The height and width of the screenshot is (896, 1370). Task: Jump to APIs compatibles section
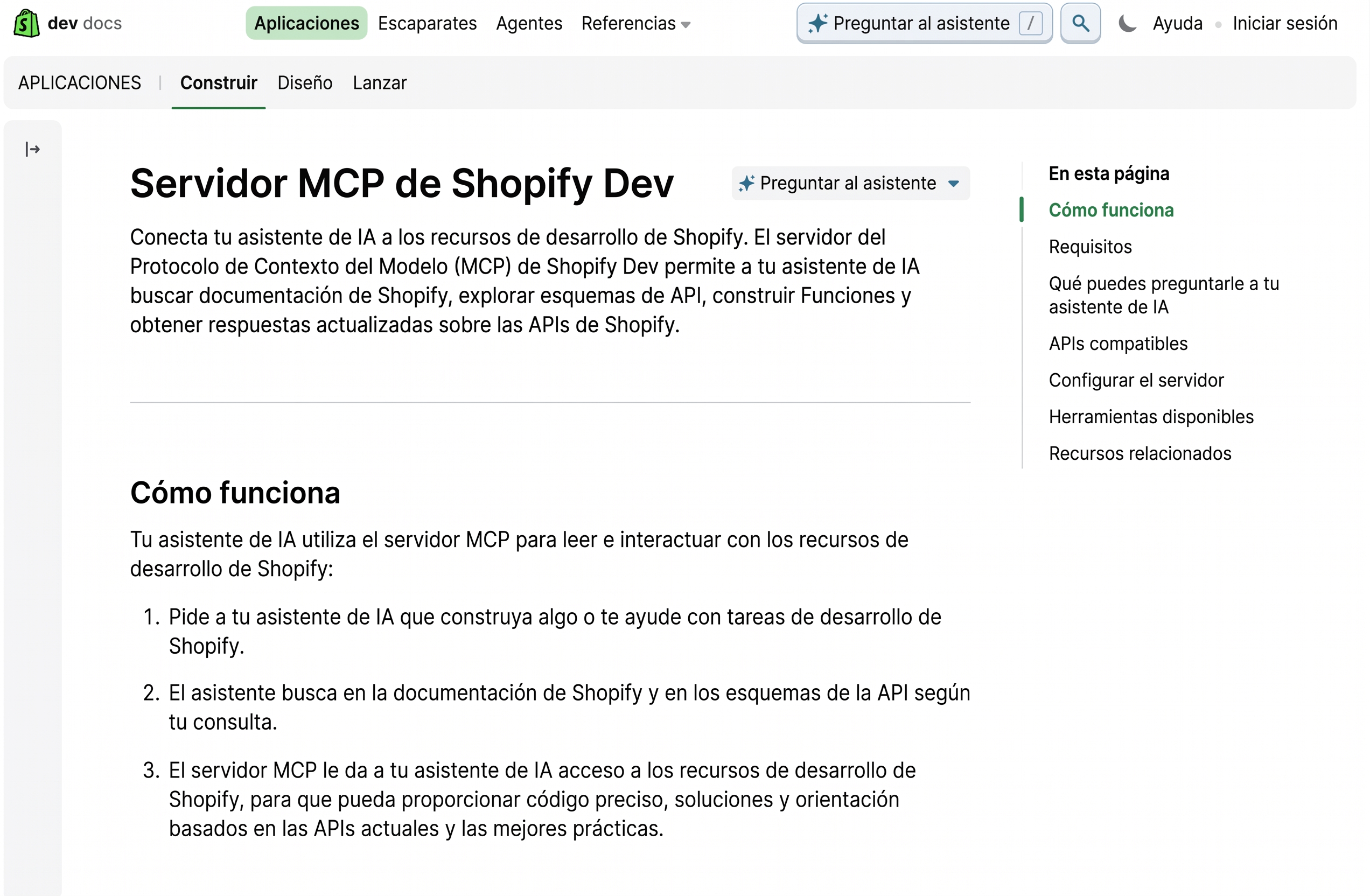point(1118,344)
